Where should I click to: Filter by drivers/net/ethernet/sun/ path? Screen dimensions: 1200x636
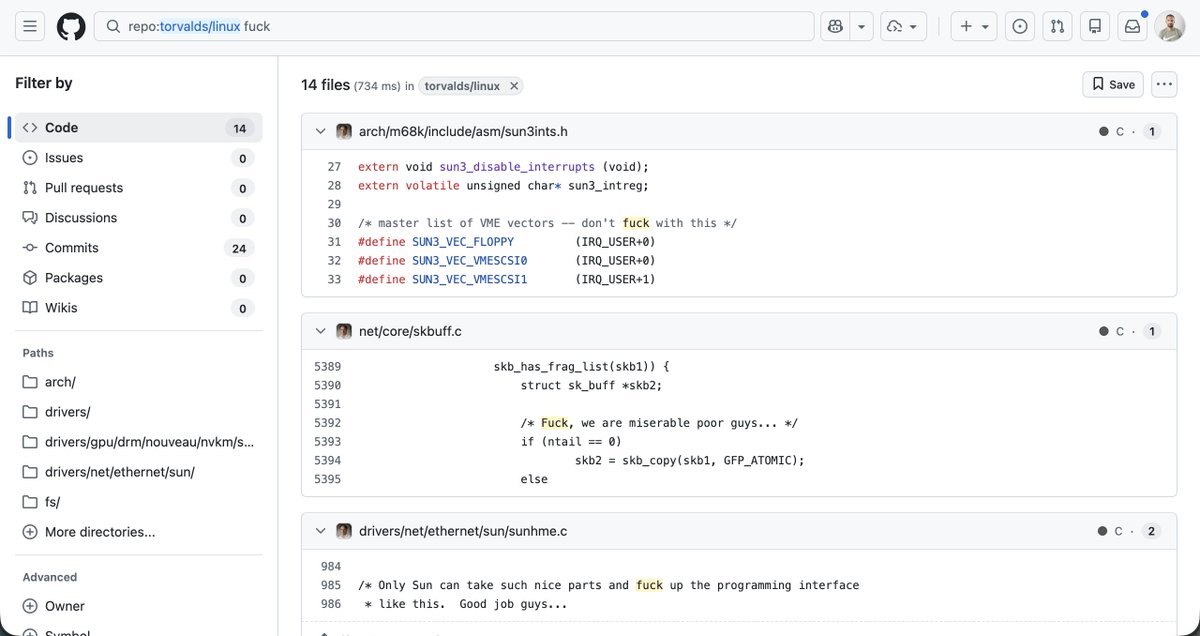[138, 472]
